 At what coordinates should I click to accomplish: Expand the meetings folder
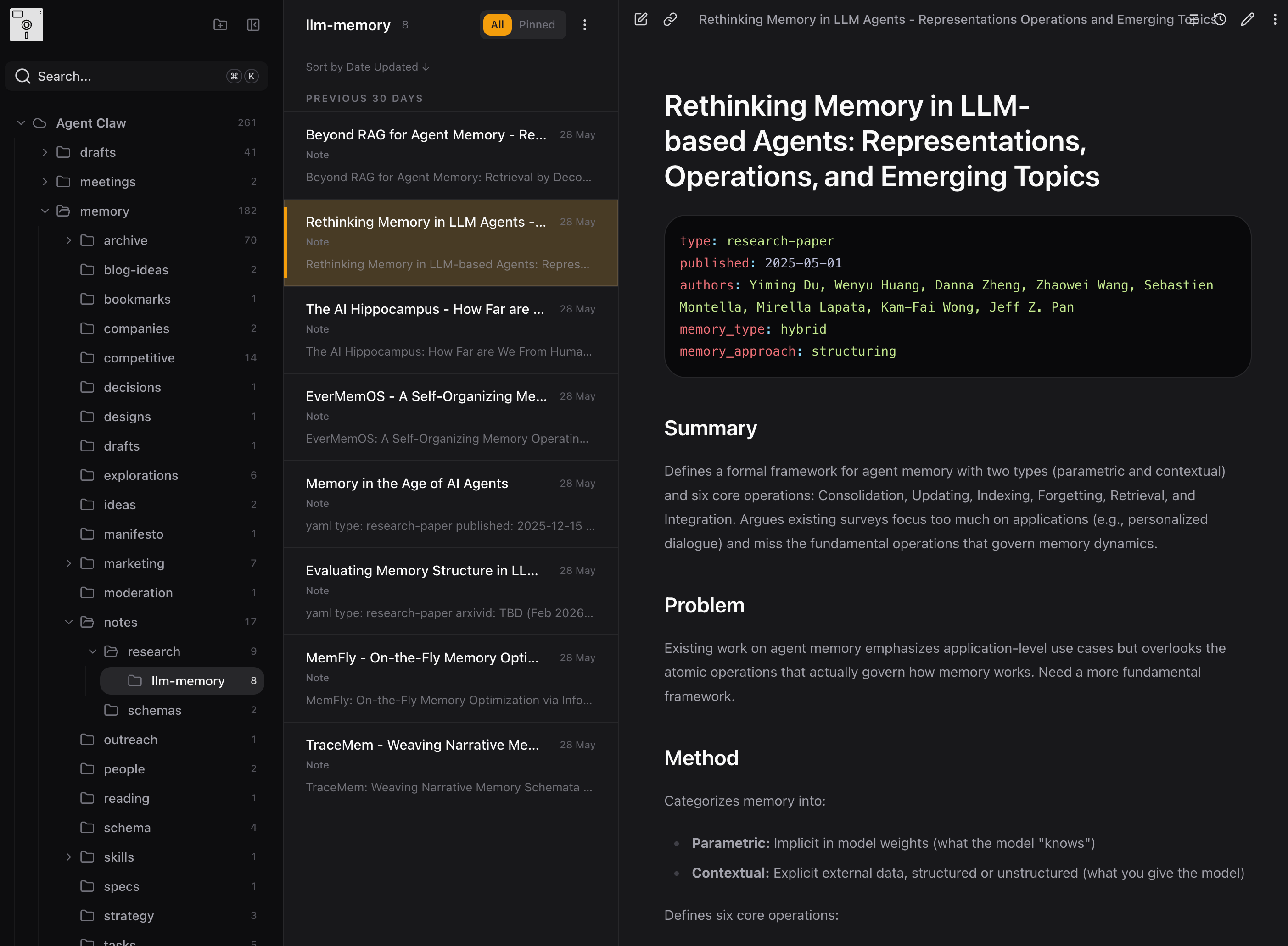[45, 182]
